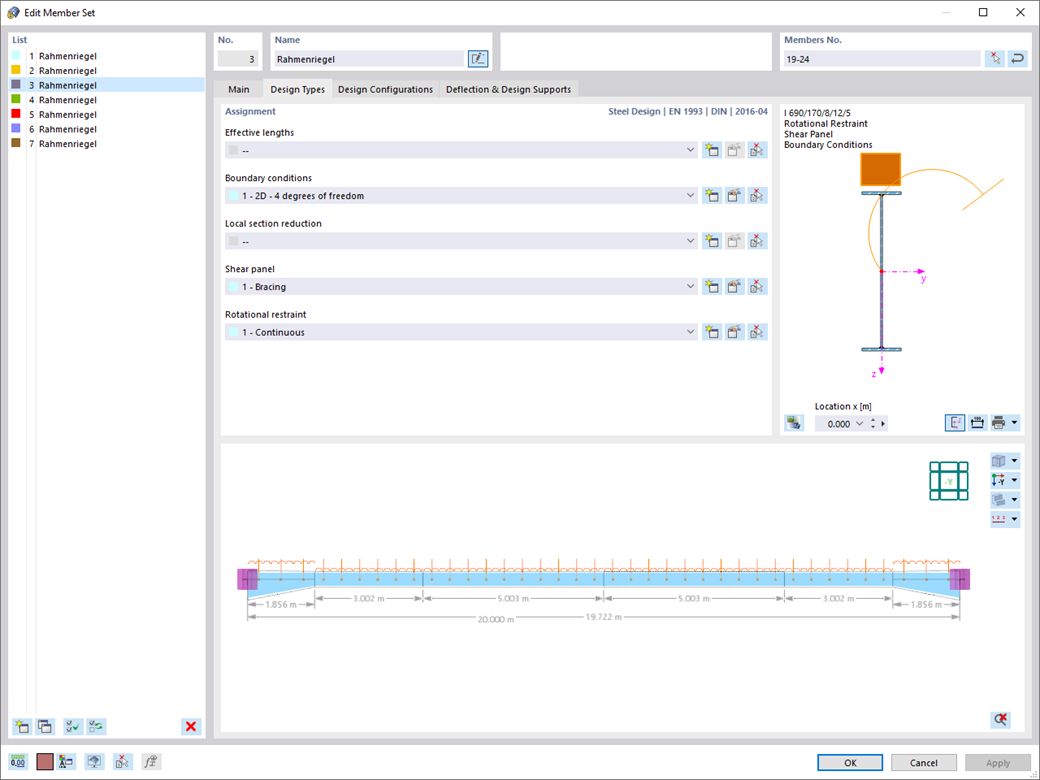
Task: Click select members in graphic icon
Action: [x=995, y=59]
